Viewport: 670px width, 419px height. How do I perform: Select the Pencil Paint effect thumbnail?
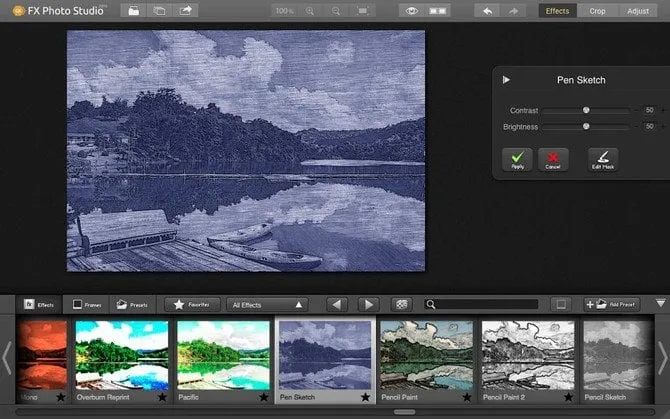pyautogui.click(x=426, y=354)
